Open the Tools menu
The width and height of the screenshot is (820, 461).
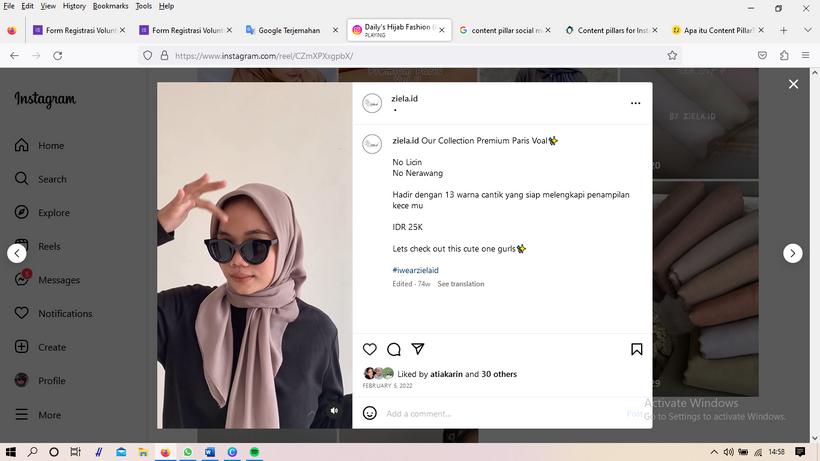tap(143, 6)
